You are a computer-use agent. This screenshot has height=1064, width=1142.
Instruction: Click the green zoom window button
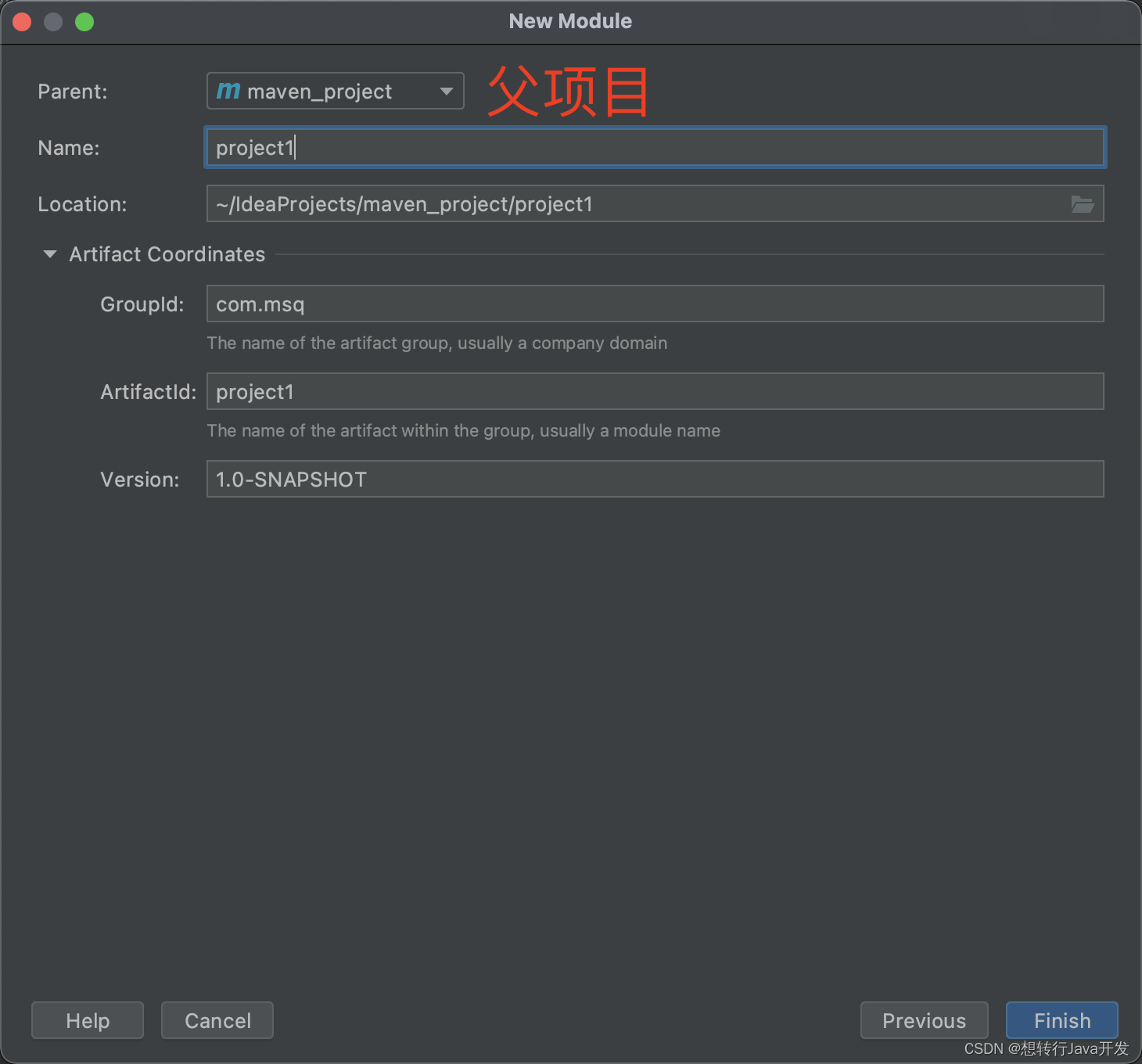click(x=84, y=22)
